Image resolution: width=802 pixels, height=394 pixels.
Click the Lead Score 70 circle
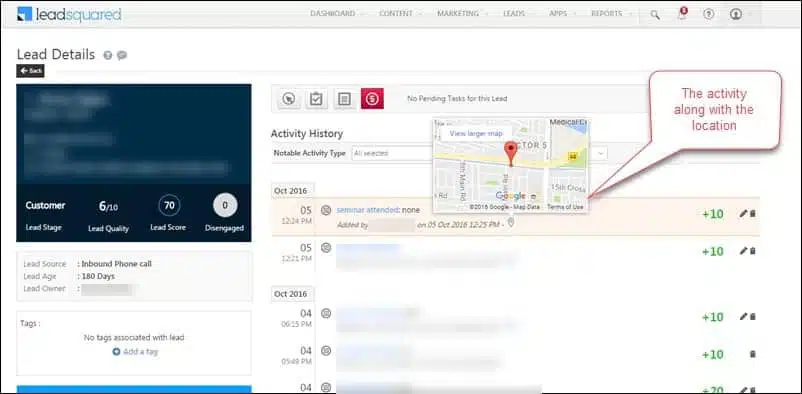pos(169,206)
